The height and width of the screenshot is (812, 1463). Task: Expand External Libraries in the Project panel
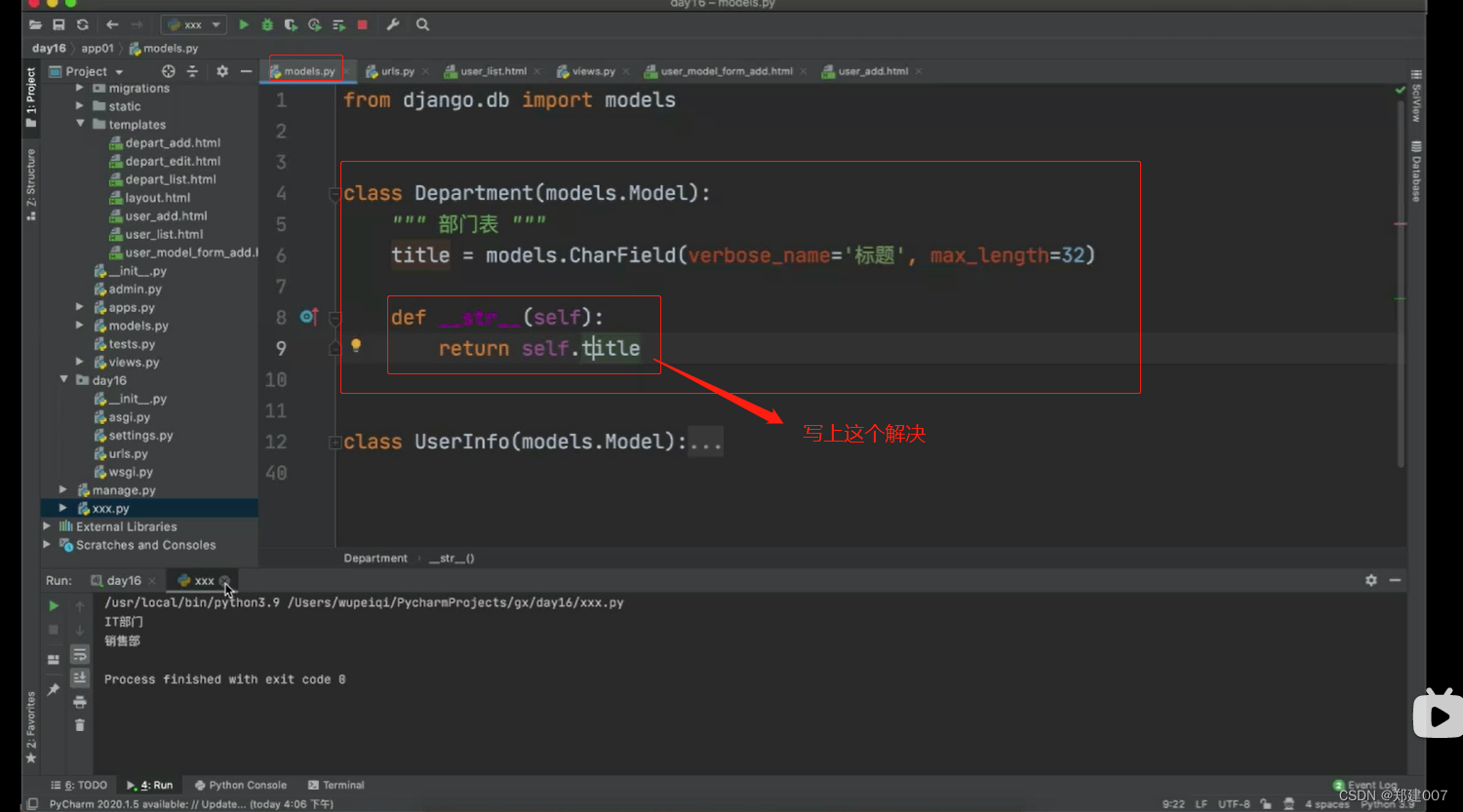tap(46, 526)
